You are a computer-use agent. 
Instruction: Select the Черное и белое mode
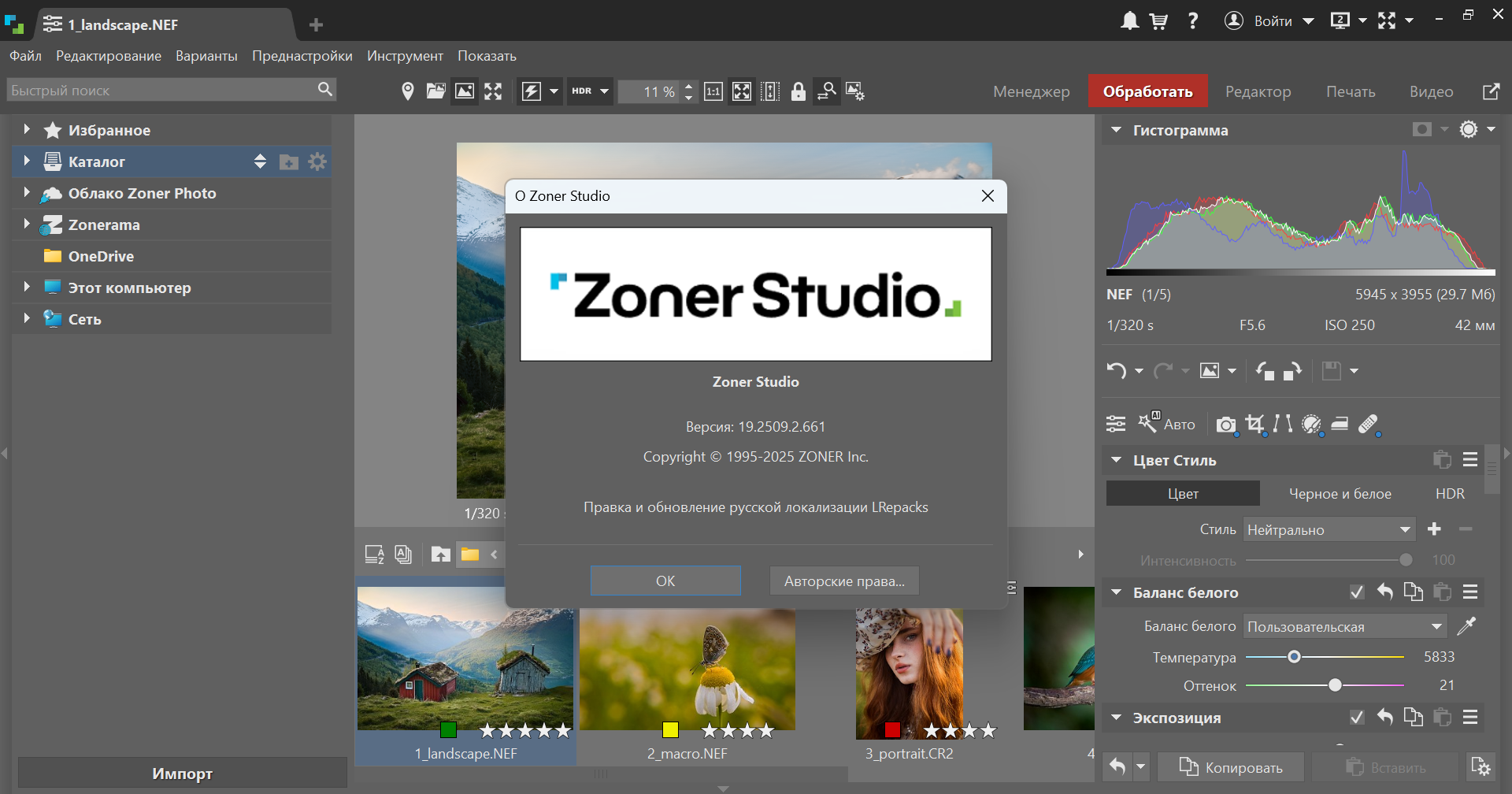pos(1340,494)
